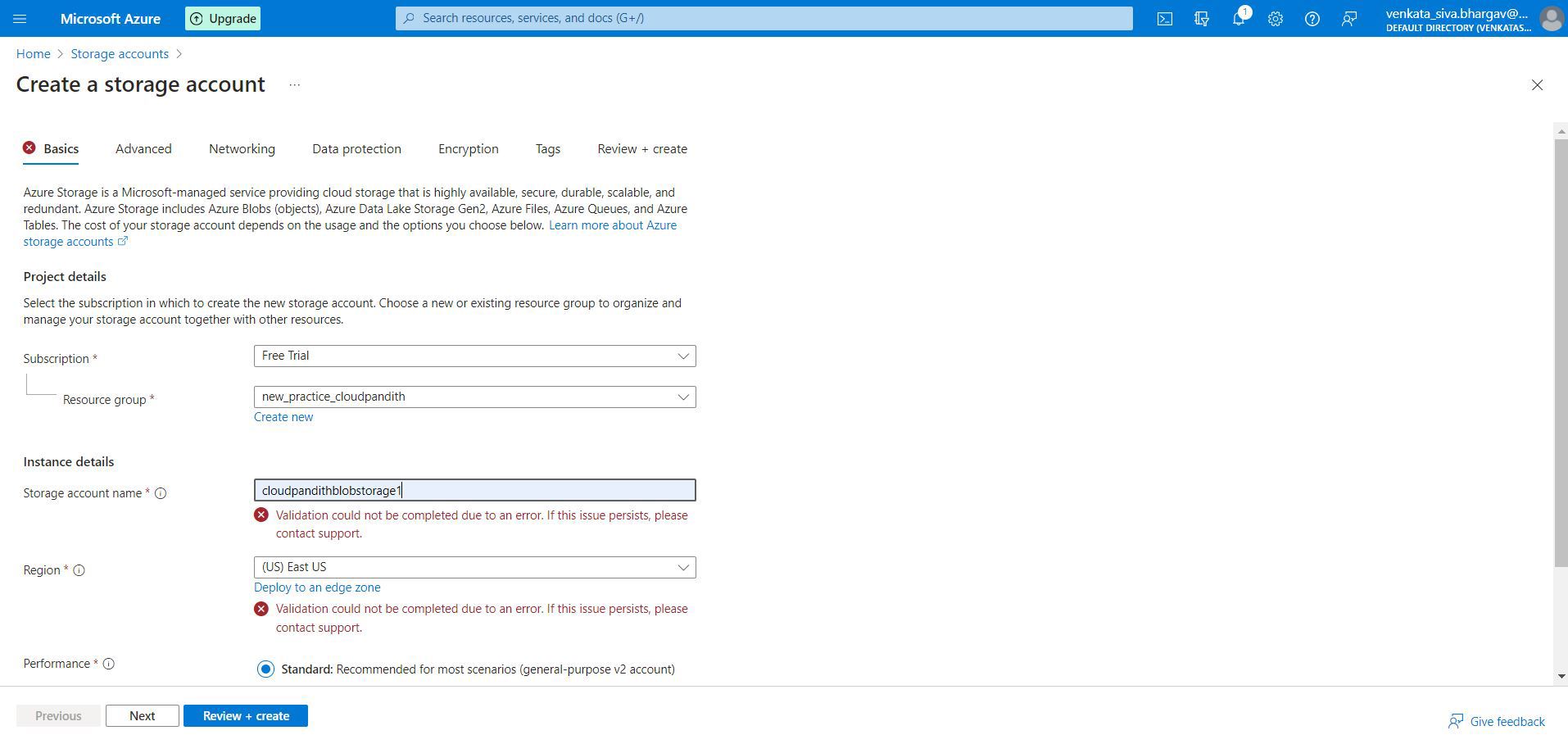Click the info icon beside Region

tap(79, 570)
